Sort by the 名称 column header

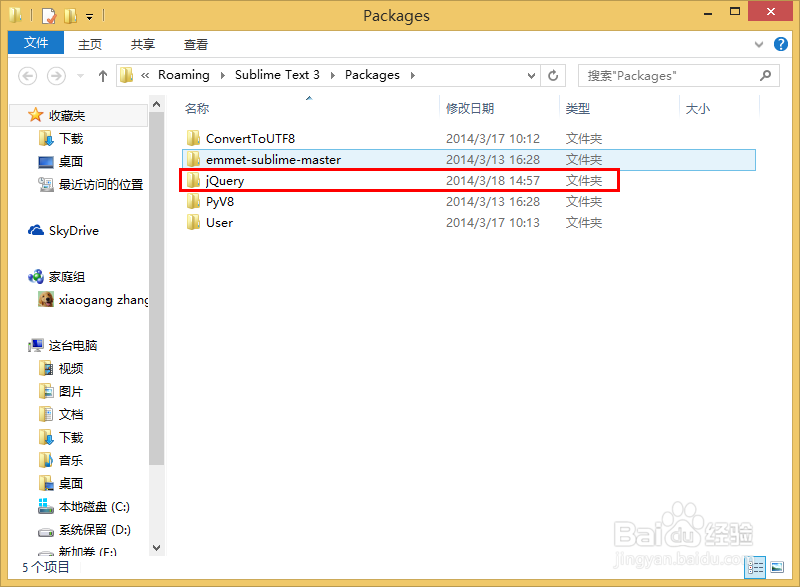(x=197, y=109)
